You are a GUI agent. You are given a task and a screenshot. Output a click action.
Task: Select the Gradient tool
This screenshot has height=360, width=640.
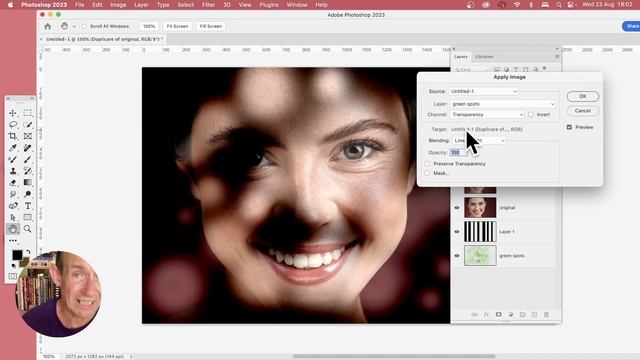pyautogui.click(x=27, y=182)
